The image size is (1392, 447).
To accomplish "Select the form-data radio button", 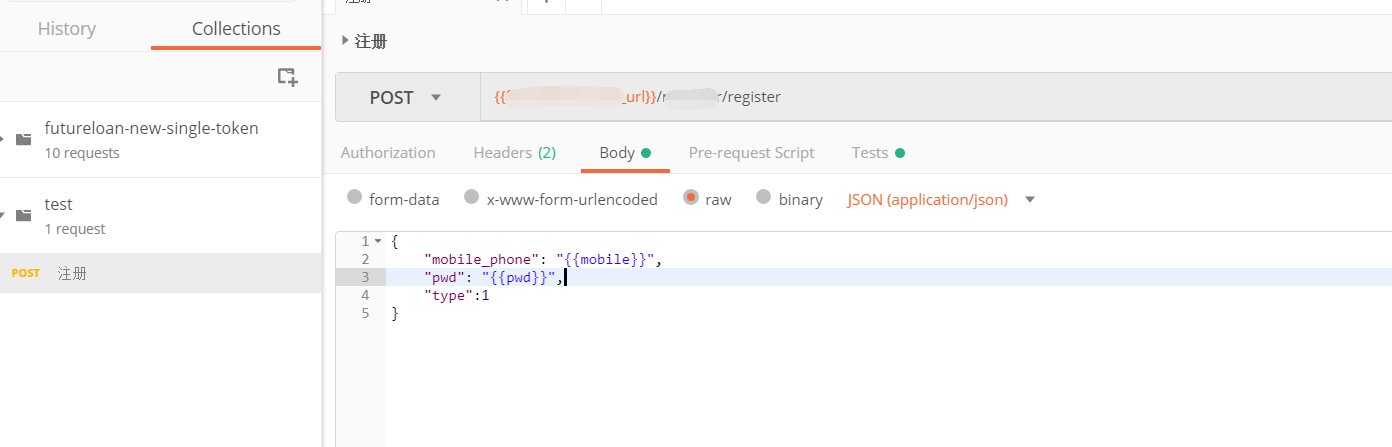I will [354, 198].
